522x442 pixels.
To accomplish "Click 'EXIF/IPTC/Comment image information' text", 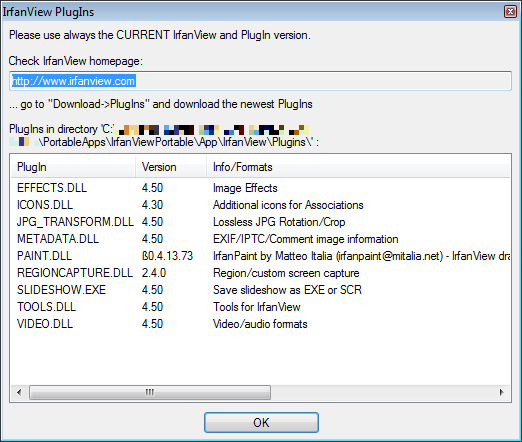I will [x=306, y=239].
